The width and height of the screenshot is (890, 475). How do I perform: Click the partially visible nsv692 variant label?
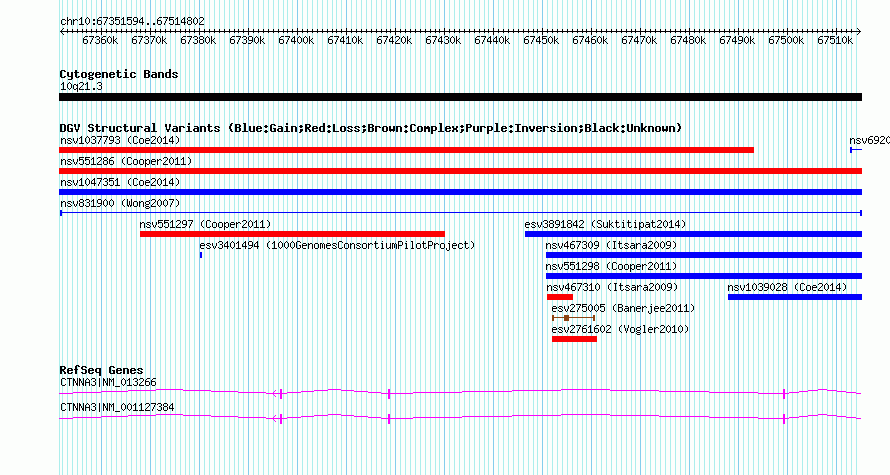click(869, 140)
